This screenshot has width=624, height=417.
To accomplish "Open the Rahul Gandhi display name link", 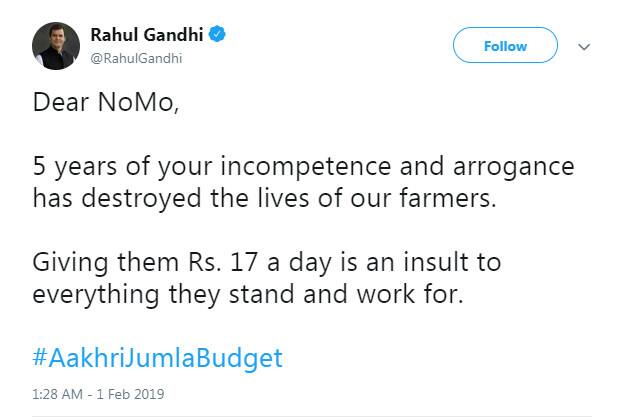I will [x=147, y=35].
